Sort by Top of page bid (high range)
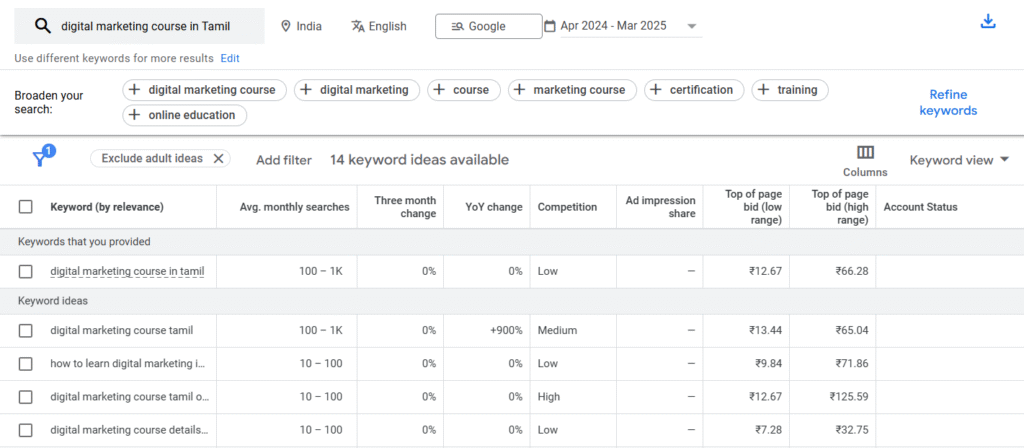The width and height of the screenshot is (1024, 448). click(x=840, y=207)
